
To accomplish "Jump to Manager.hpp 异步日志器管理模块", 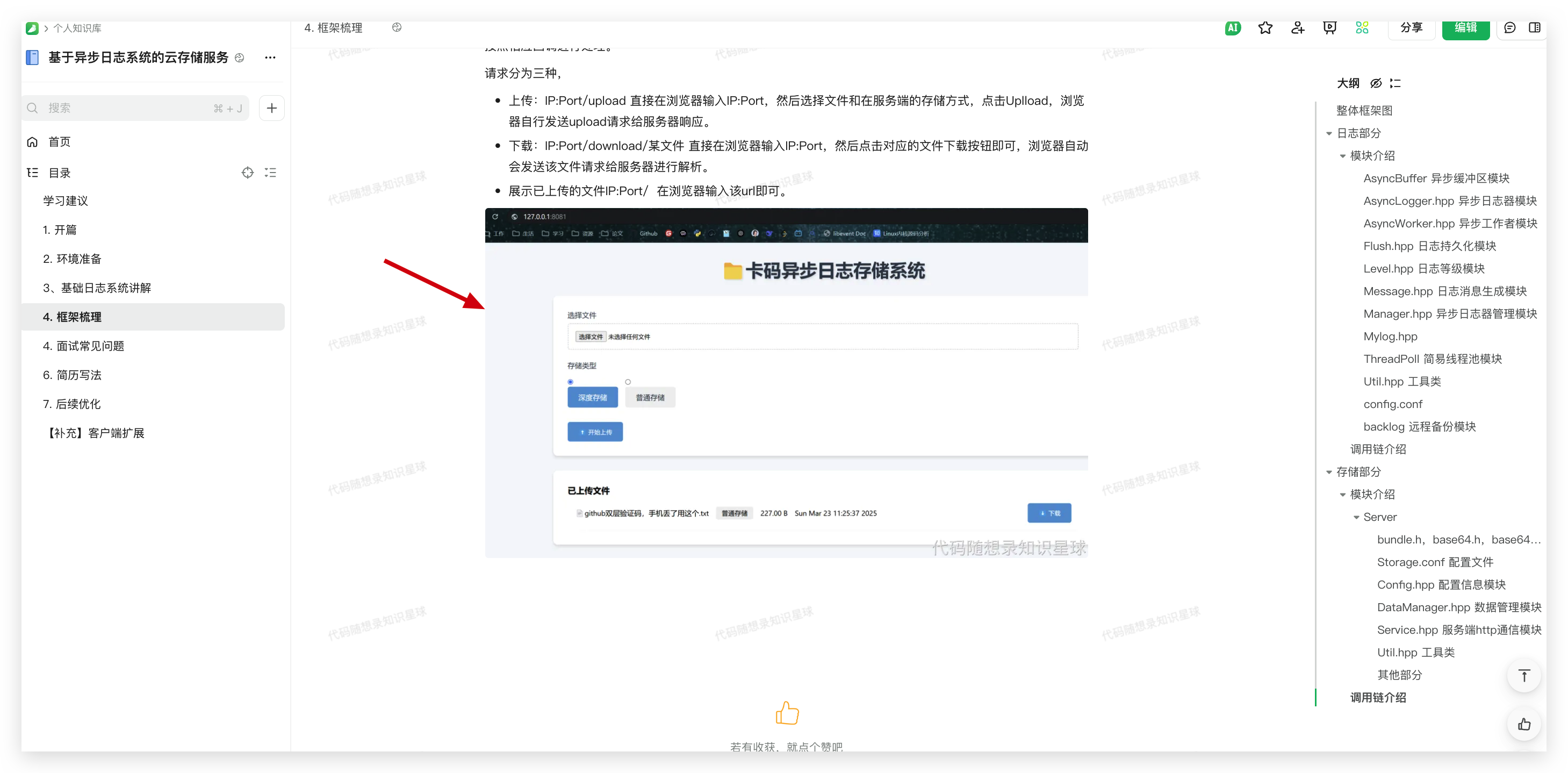I will (1450, 314).
